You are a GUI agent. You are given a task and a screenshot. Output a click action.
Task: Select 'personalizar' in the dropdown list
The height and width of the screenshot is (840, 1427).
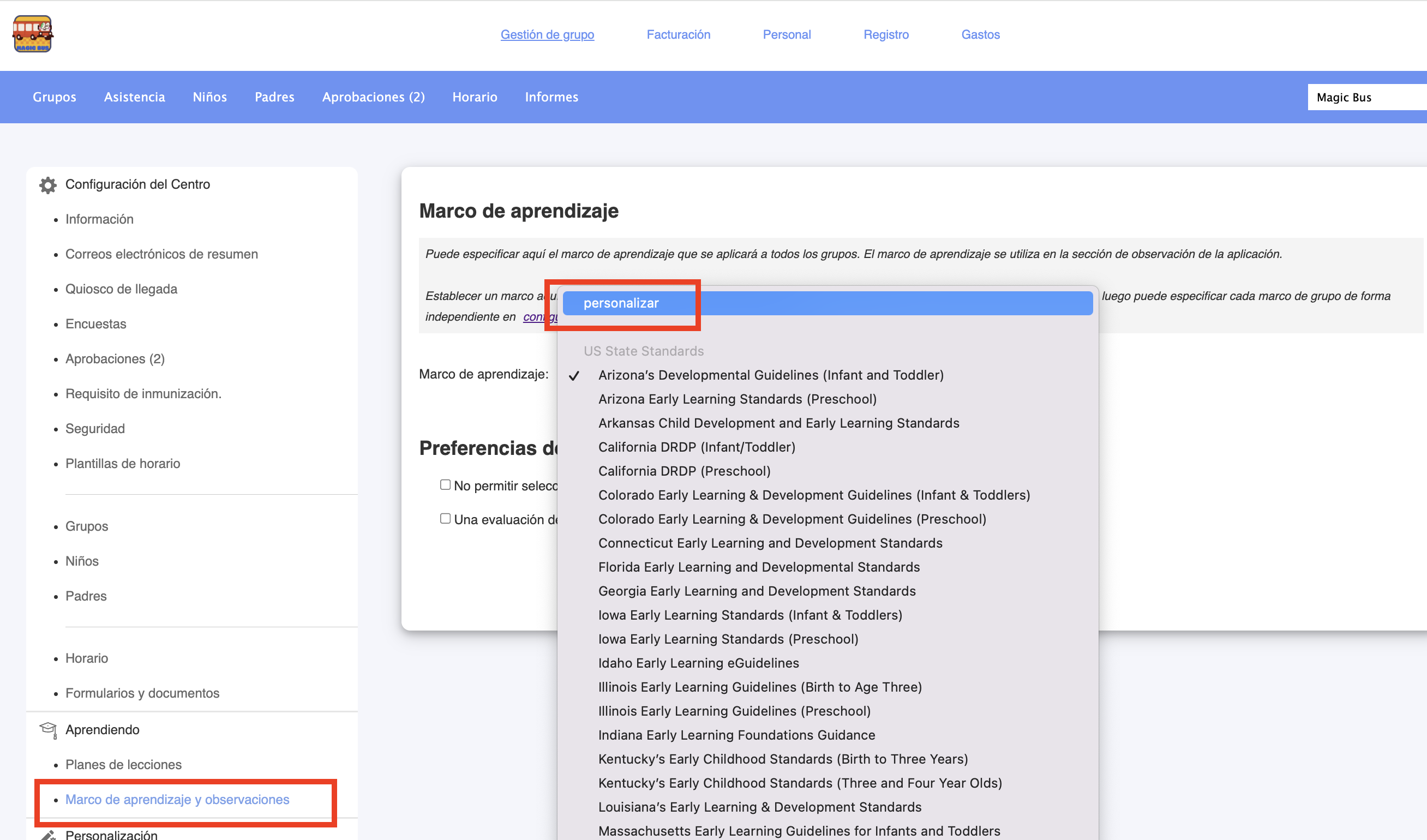621,303
